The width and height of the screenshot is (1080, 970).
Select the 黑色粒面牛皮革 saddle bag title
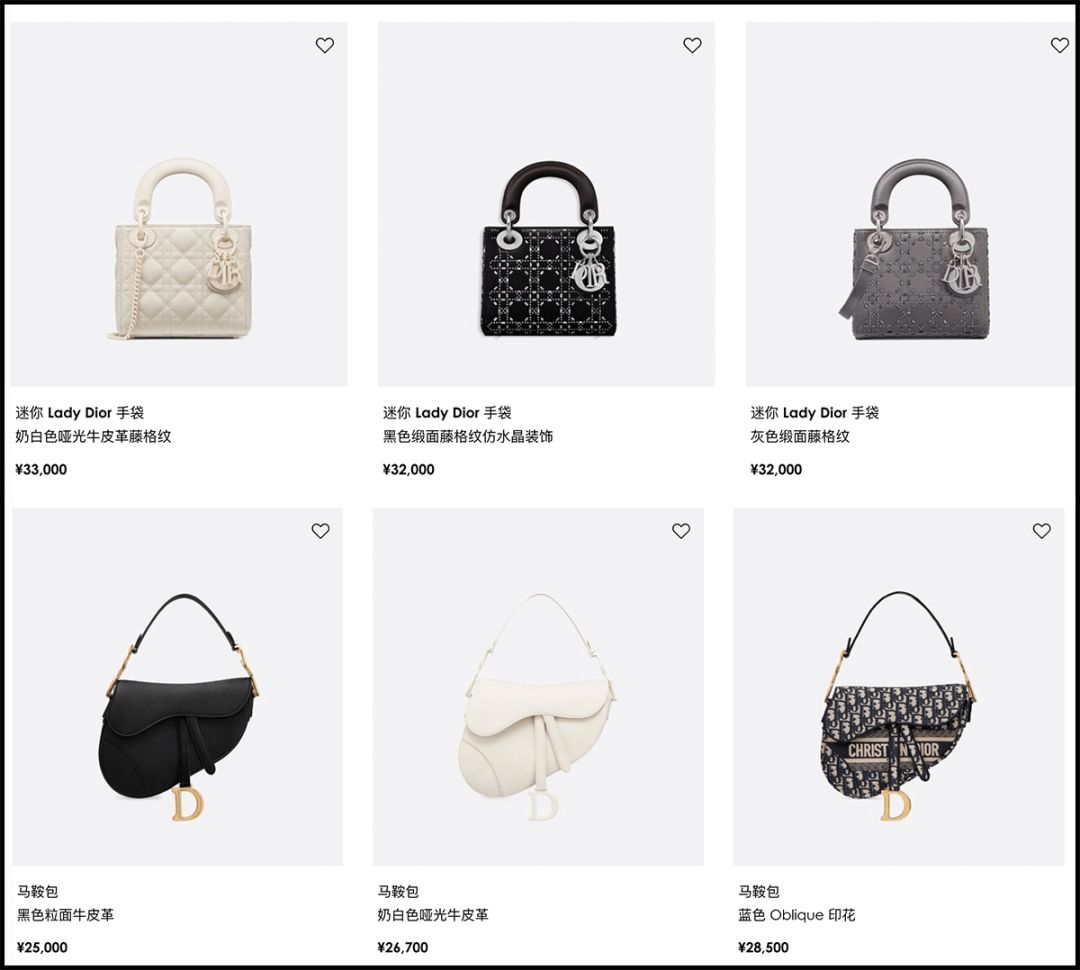coord(65,915)
